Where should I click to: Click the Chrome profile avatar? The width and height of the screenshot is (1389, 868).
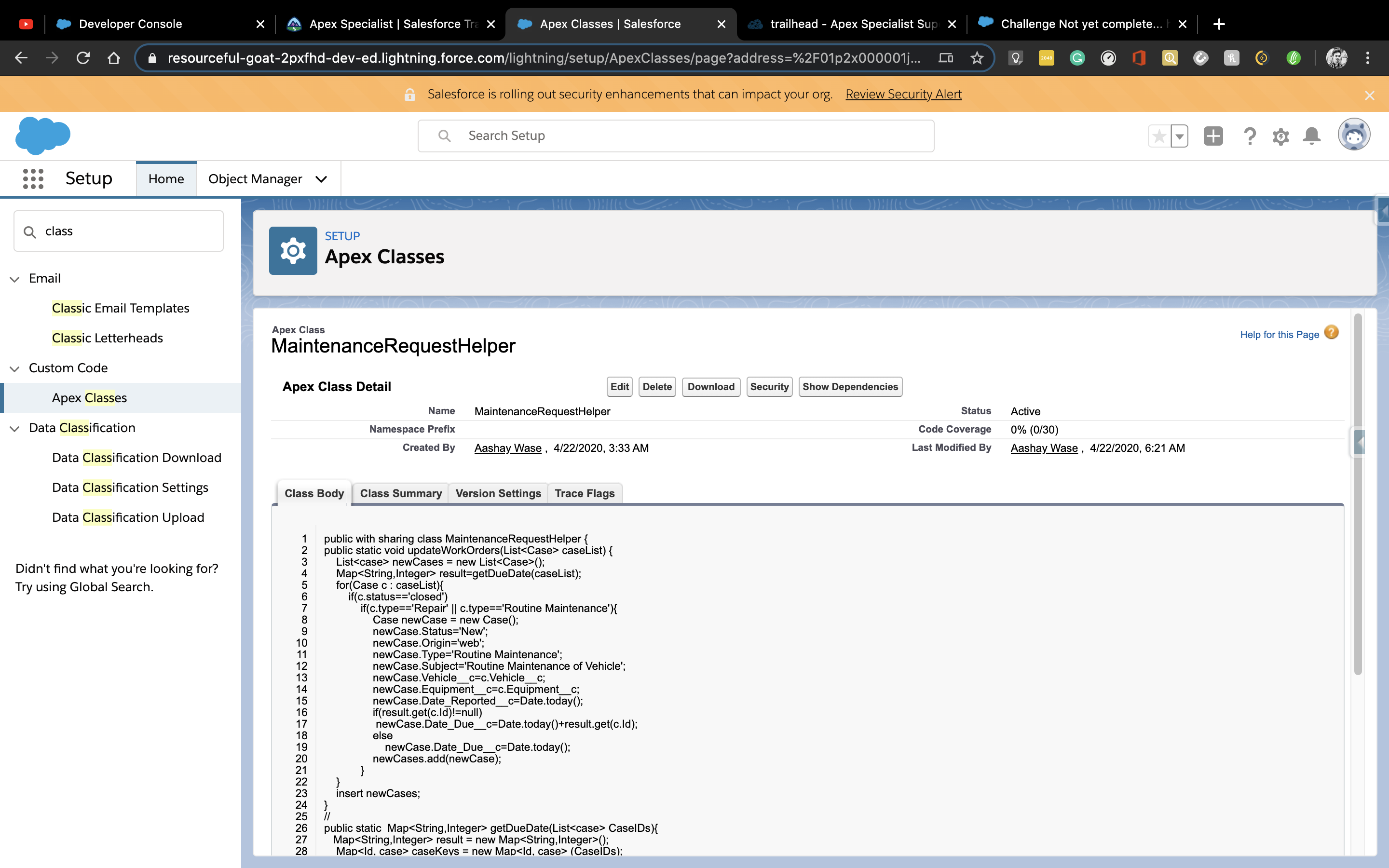click(x=1336, y=58)
